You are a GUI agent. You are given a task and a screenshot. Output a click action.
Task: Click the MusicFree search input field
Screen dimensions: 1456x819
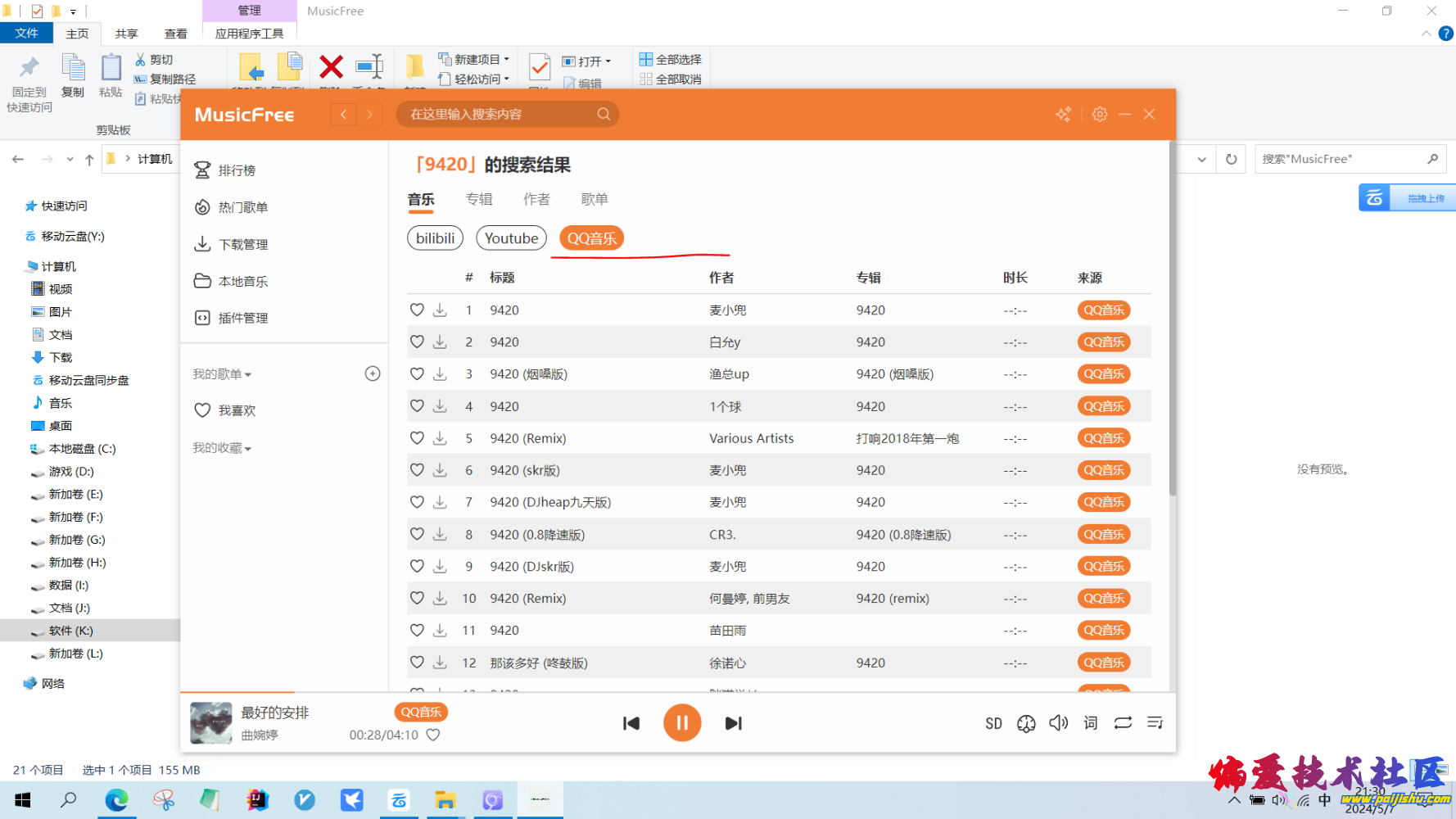(x=500, y=115)
